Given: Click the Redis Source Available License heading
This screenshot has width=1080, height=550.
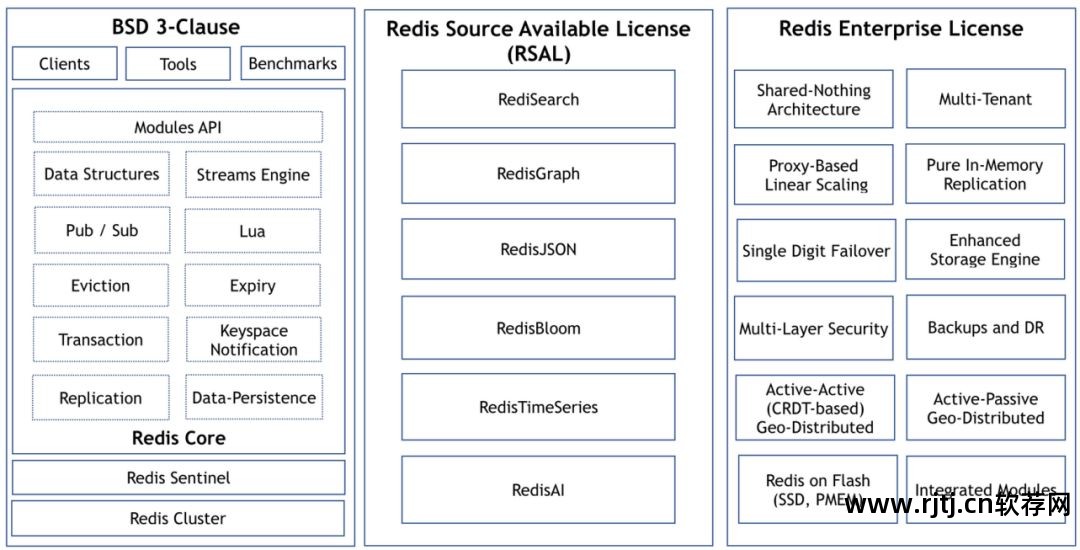Looking at the screenshot, I should [x=538, y=41].
